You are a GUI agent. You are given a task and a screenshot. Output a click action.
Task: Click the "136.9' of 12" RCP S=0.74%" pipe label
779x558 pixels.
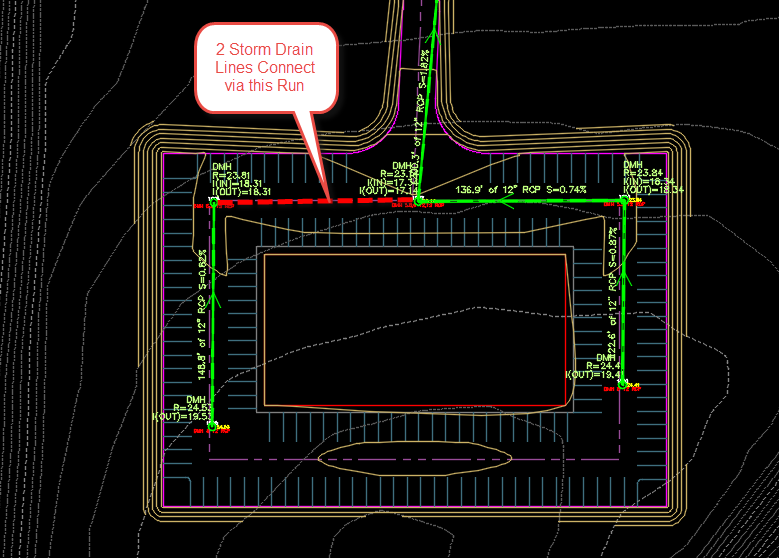click(521, 190)
